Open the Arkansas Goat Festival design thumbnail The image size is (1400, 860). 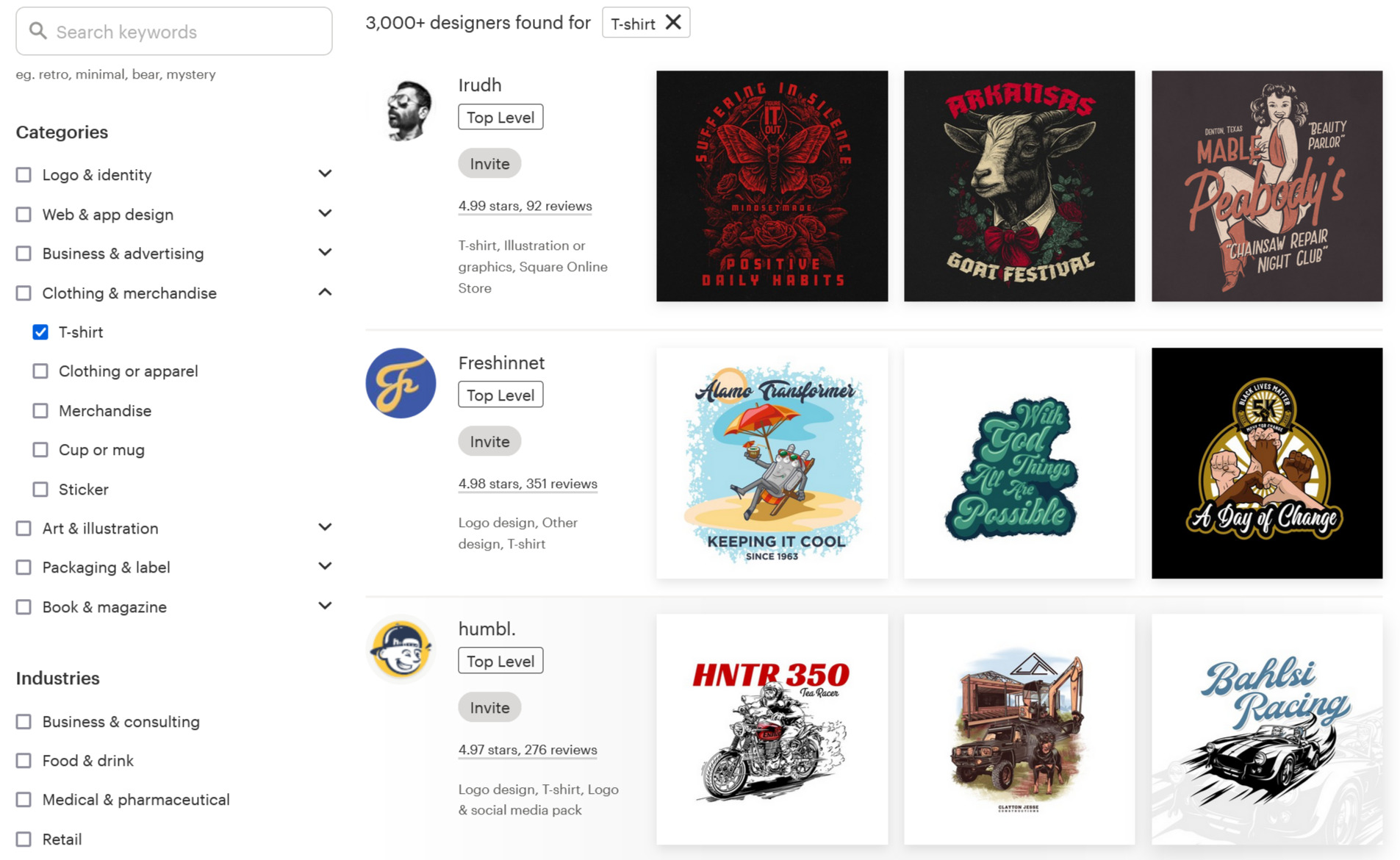1019,185
